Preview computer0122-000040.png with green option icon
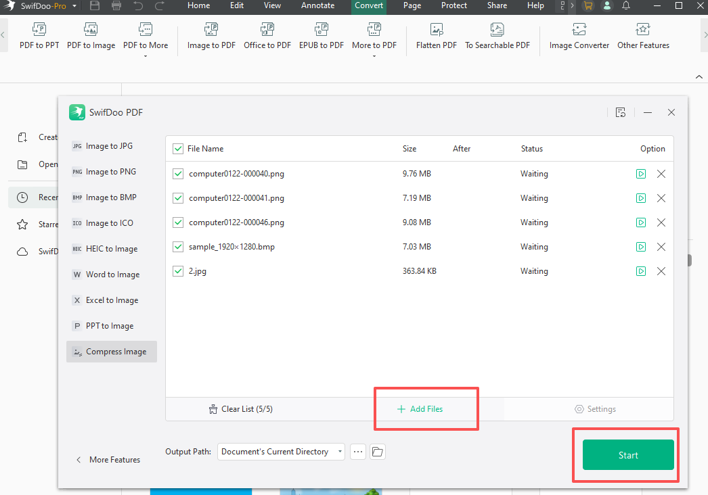The image size is (708, 495). click(x=641, y=174)
